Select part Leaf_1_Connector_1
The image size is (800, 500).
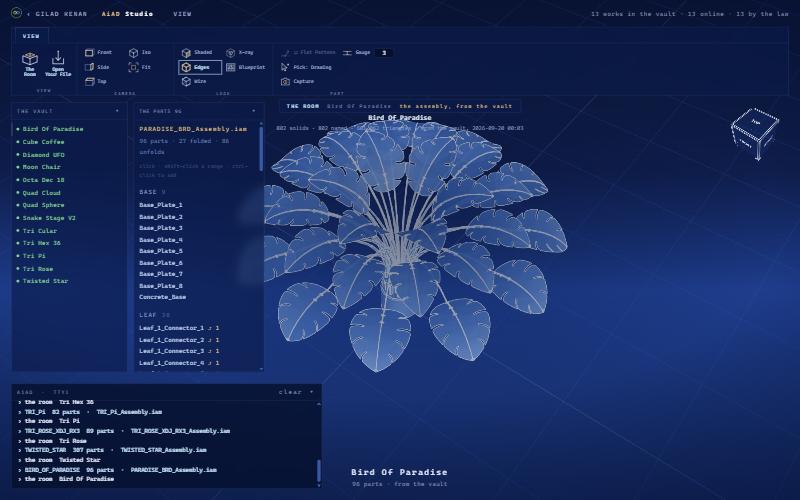click(x=179, y=328)
